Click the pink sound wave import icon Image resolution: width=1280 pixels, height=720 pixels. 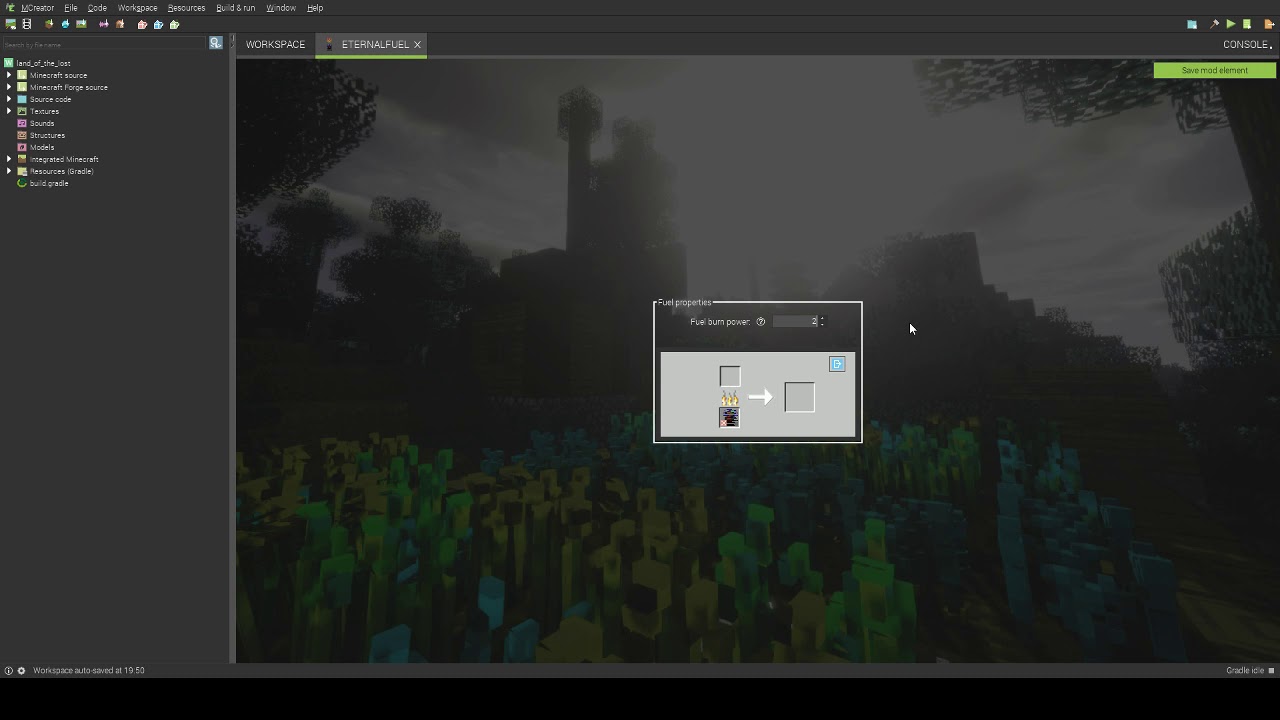103,24
